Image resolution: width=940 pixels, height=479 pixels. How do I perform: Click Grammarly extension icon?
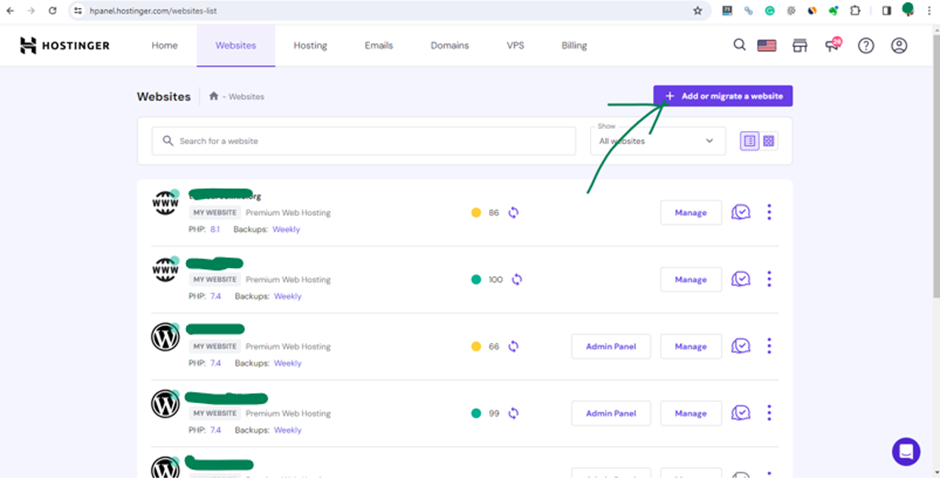coord(769,11)
